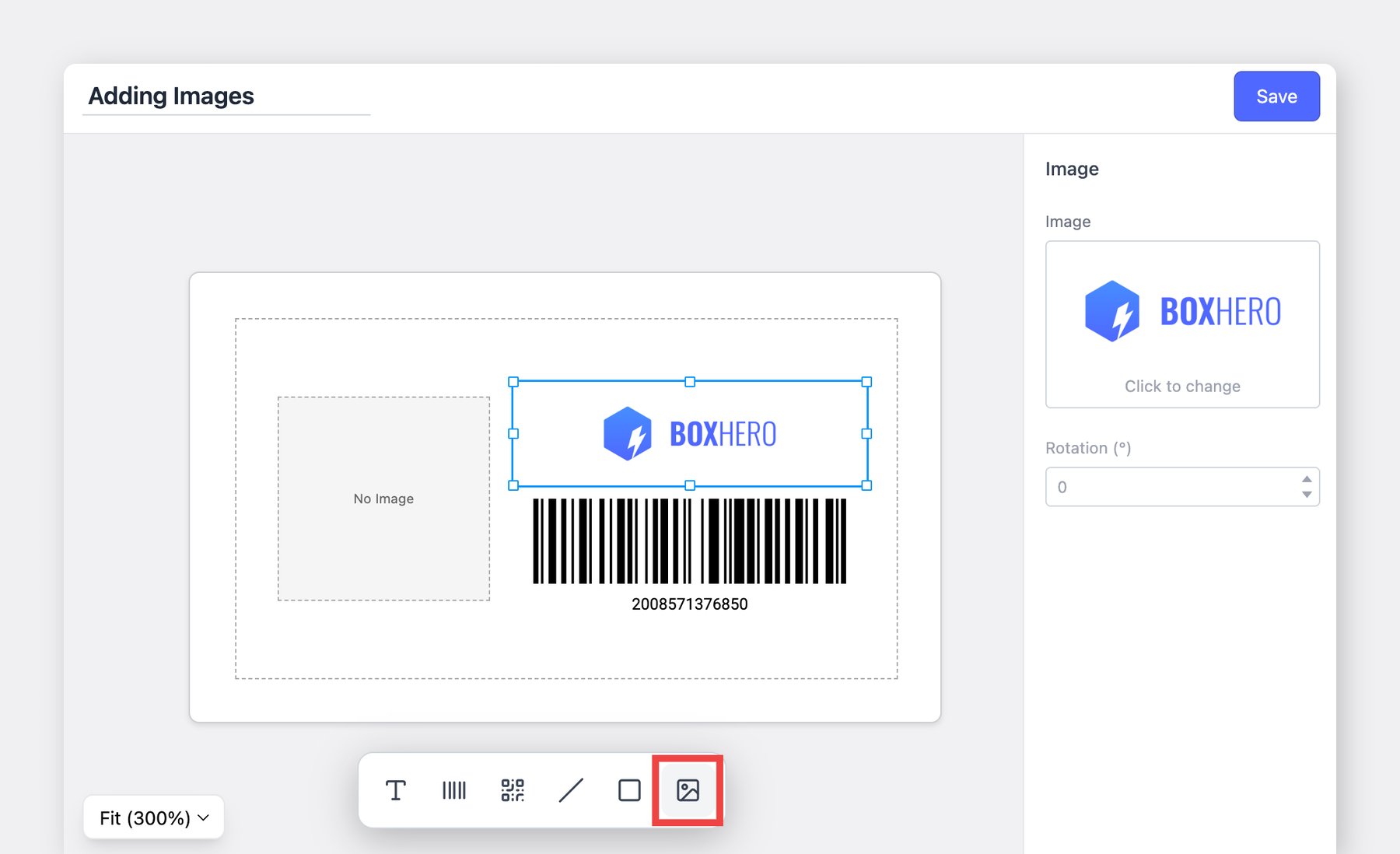Select the 'No Image' placeholder on canvas

383,499
